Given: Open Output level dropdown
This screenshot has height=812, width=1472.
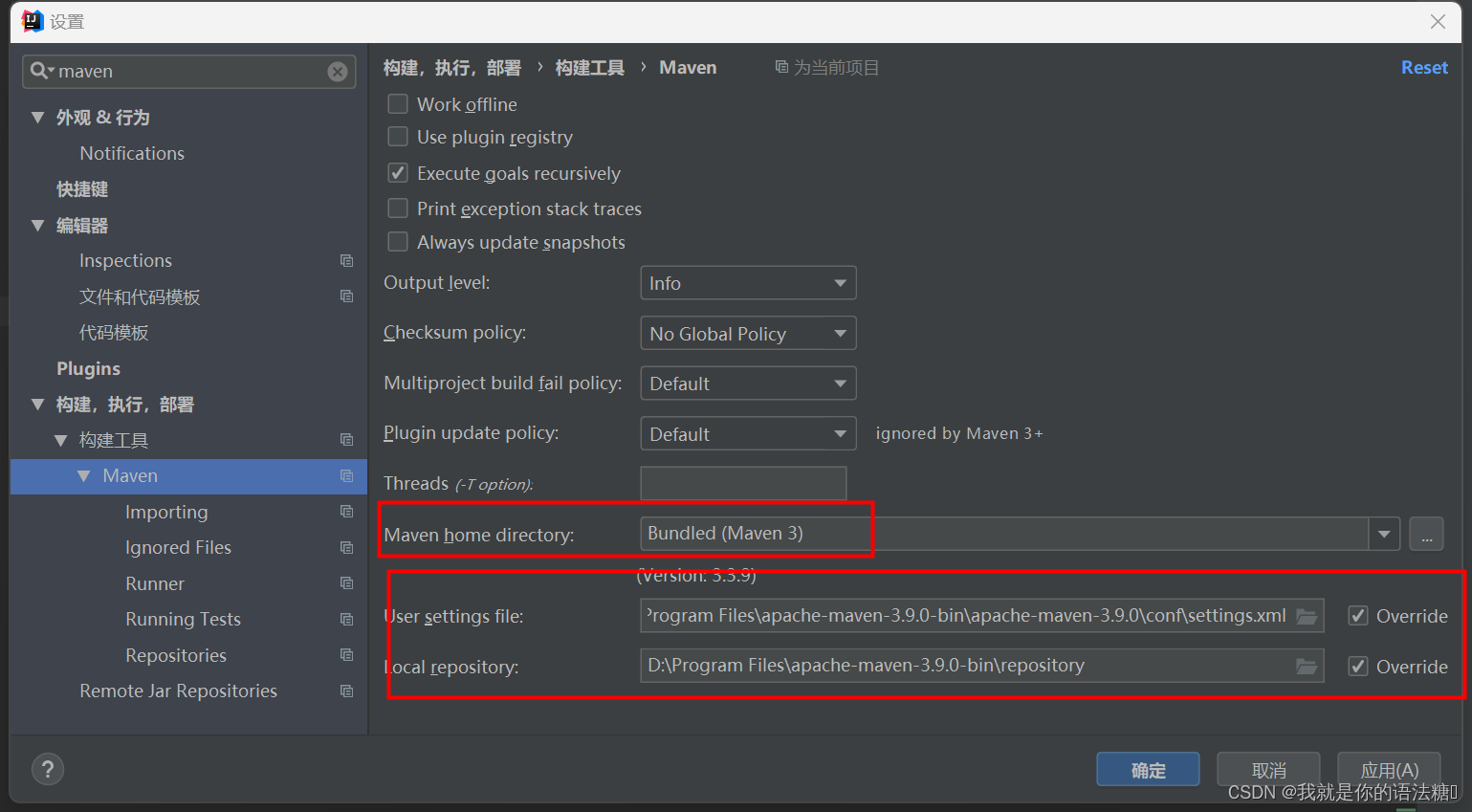Looking at the screenshot, I should (x=748, y=283).
